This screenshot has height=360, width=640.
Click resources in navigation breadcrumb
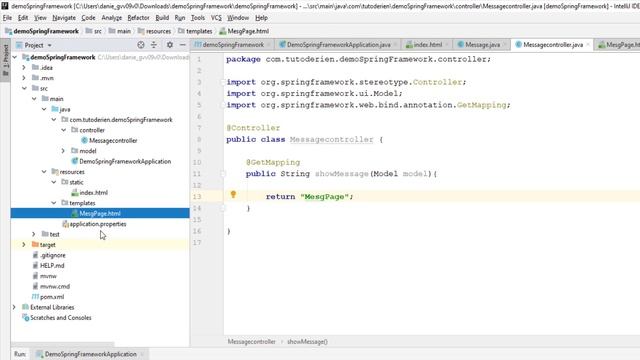(158, 31)
